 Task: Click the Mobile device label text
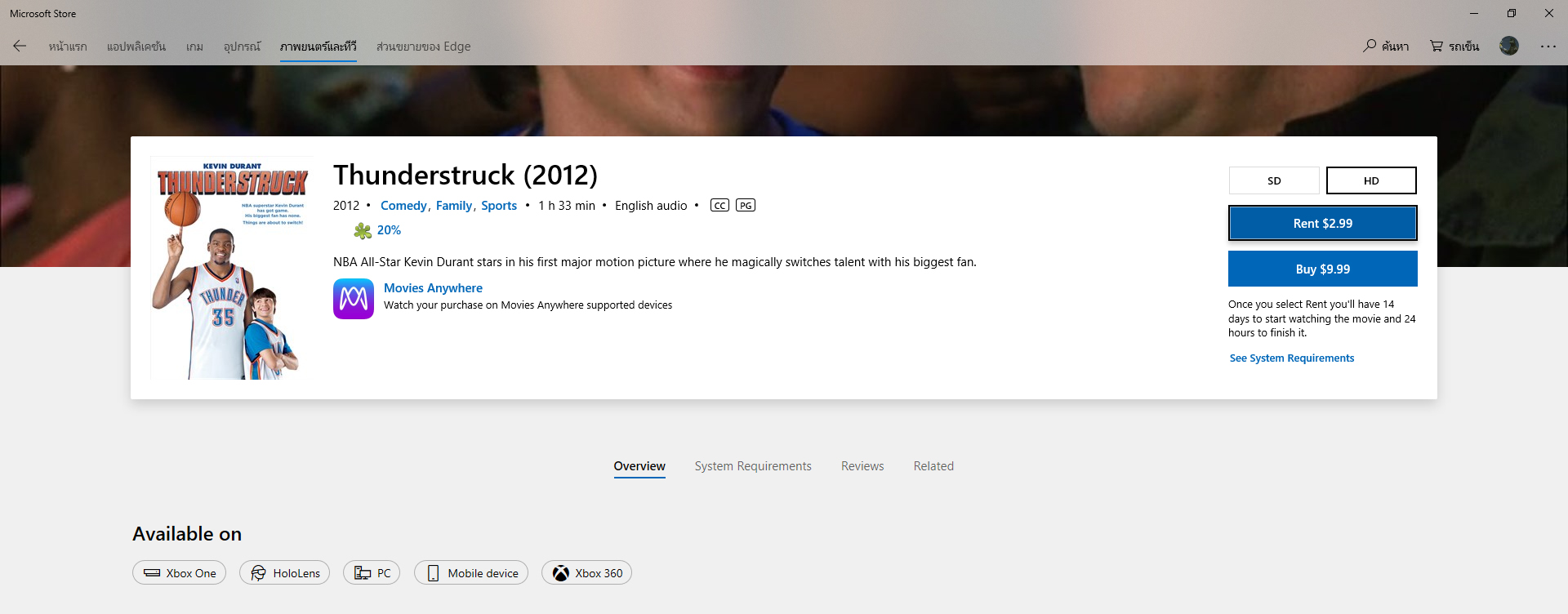tap(483, 573)
